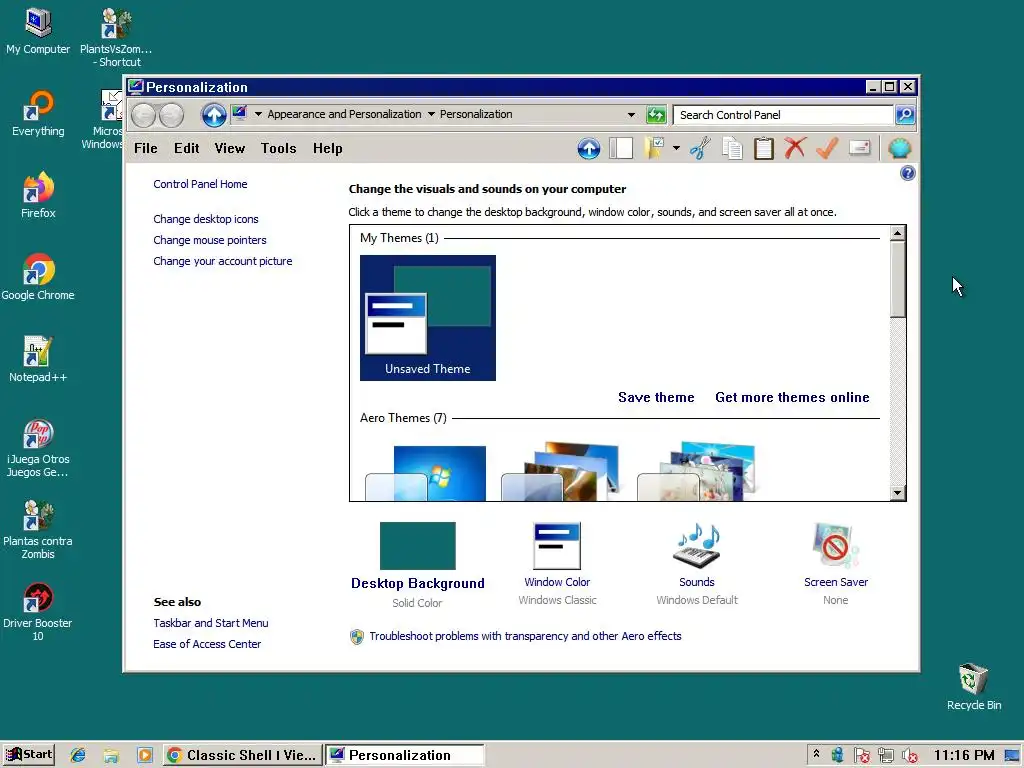1024x768 pixels.
Task: Click the Paste clipboard toolbar icon
Action: (x=763, y=149)
